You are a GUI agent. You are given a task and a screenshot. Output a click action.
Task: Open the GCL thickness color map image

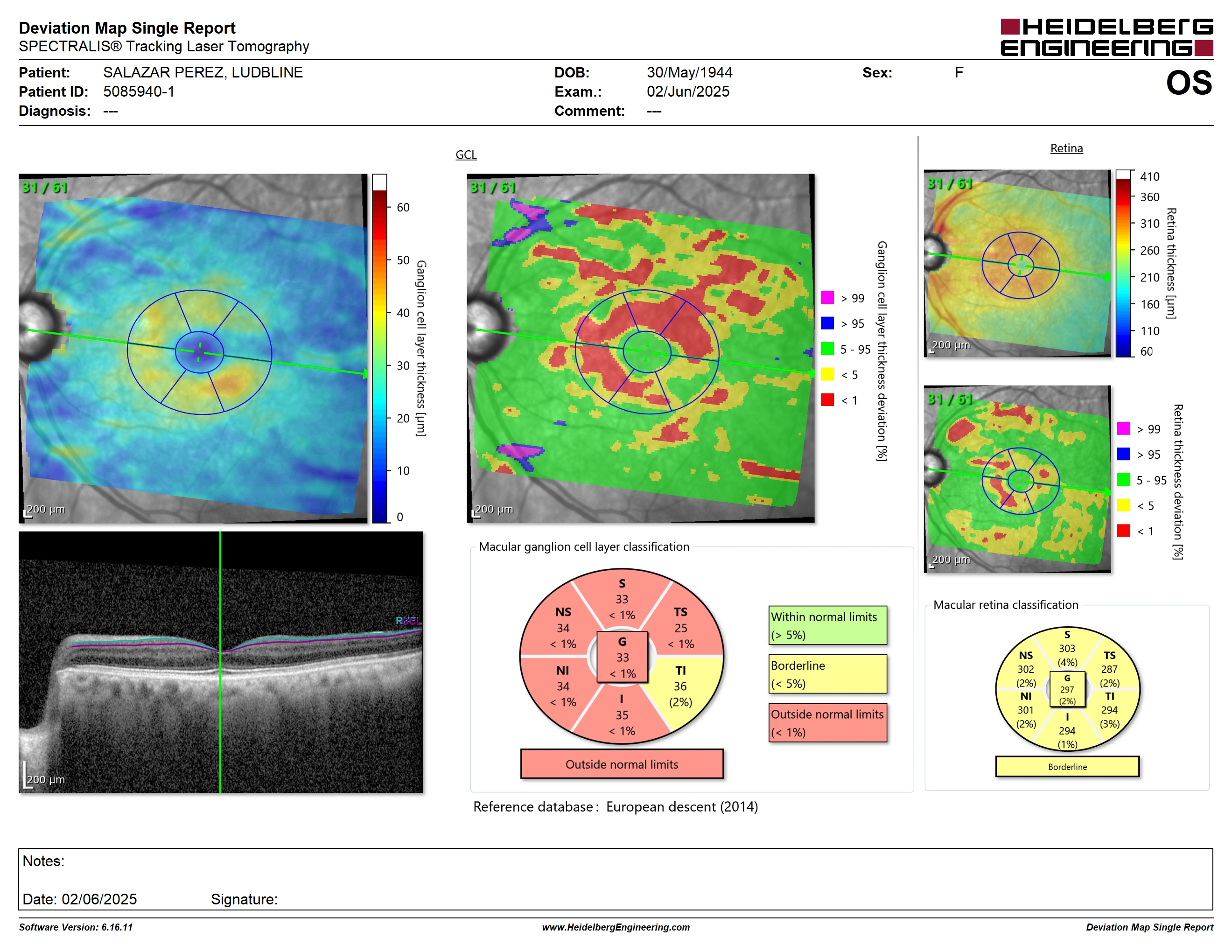[x=193, y=348]
